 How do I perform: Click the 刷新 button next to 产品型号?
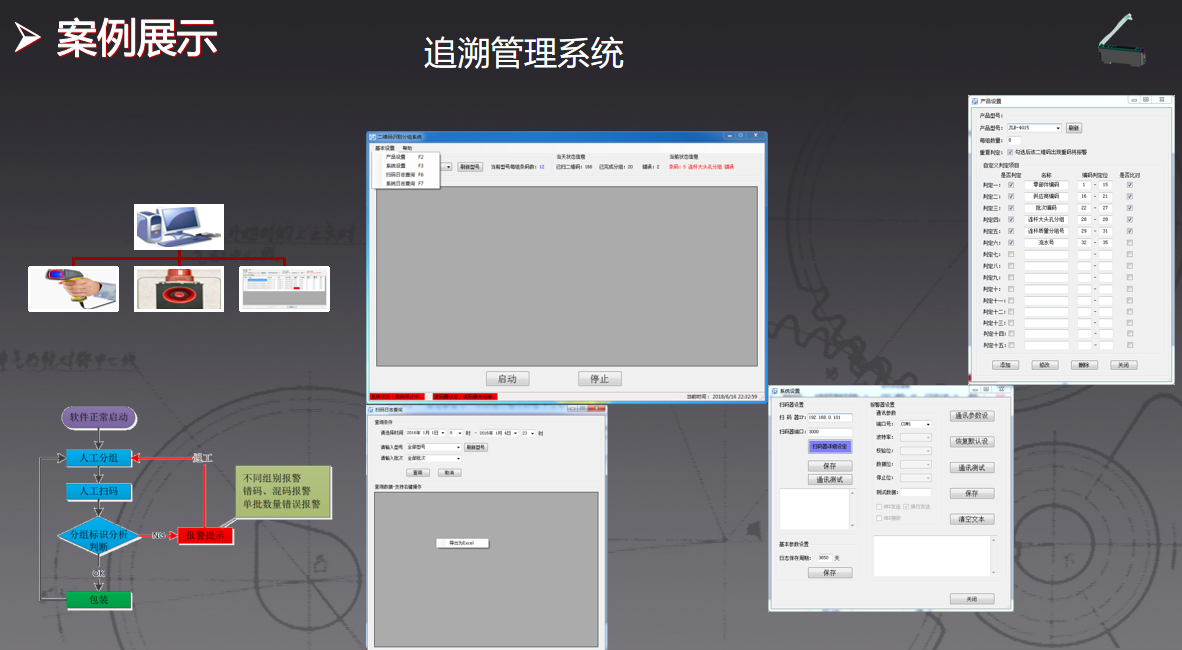pyautogui.click(x=1074, y=127)
